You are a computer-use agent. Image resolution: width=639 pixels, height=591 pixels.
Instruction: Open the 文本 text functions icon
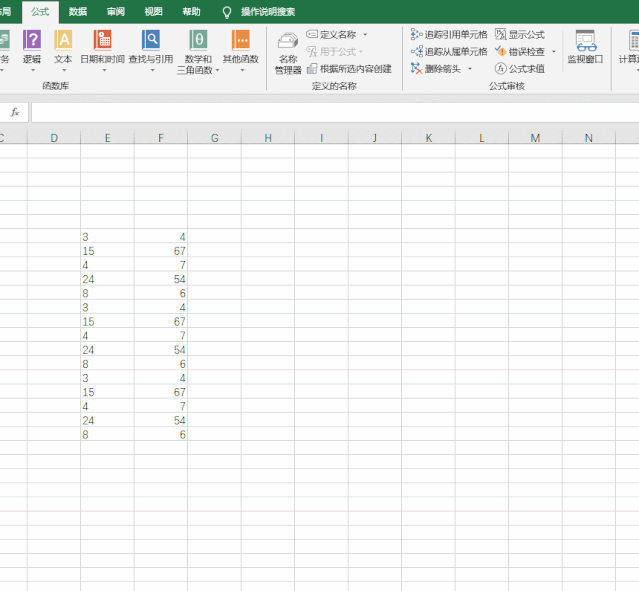click(63, 40)
